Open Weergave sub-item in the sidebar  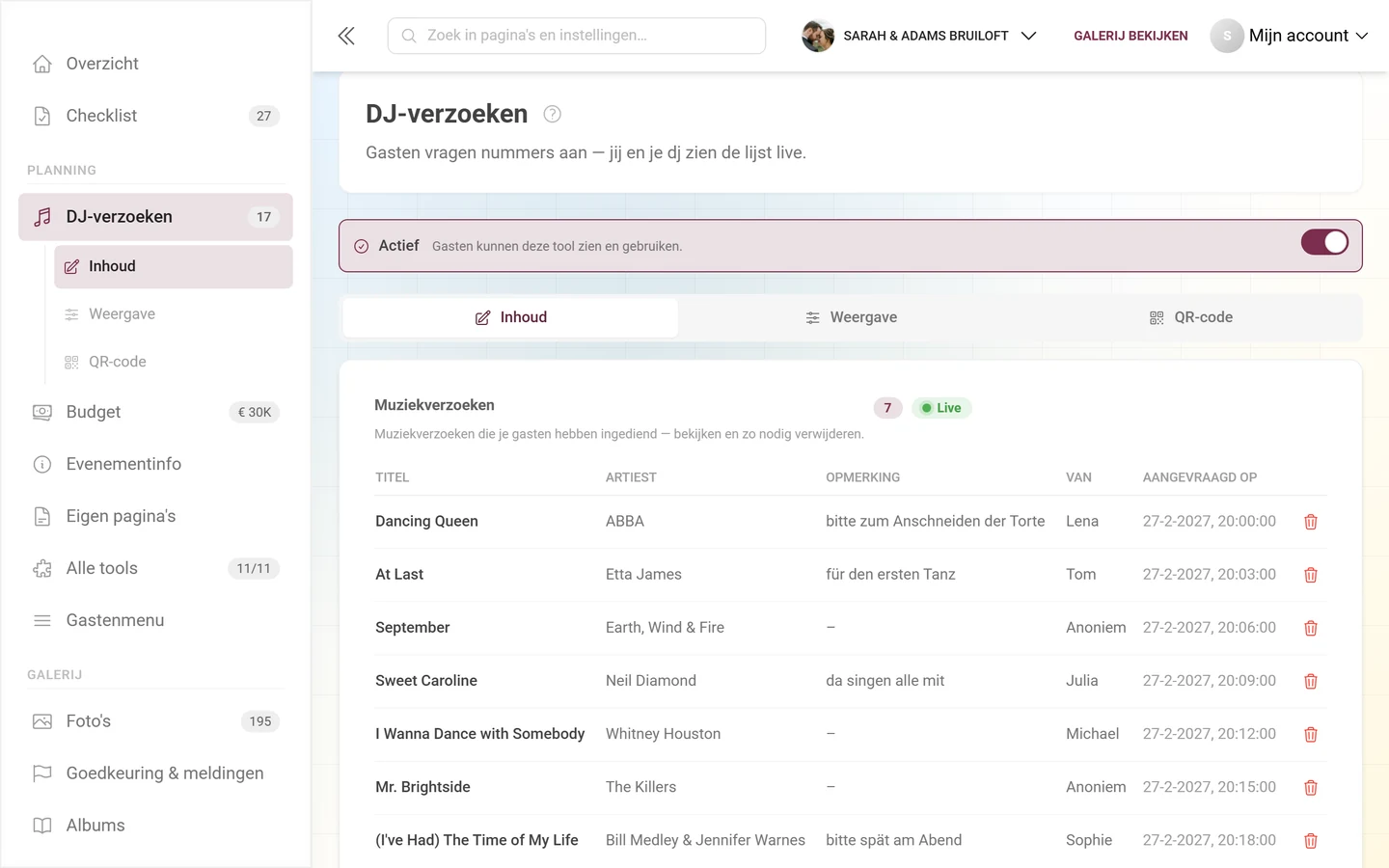coord(174,314)
